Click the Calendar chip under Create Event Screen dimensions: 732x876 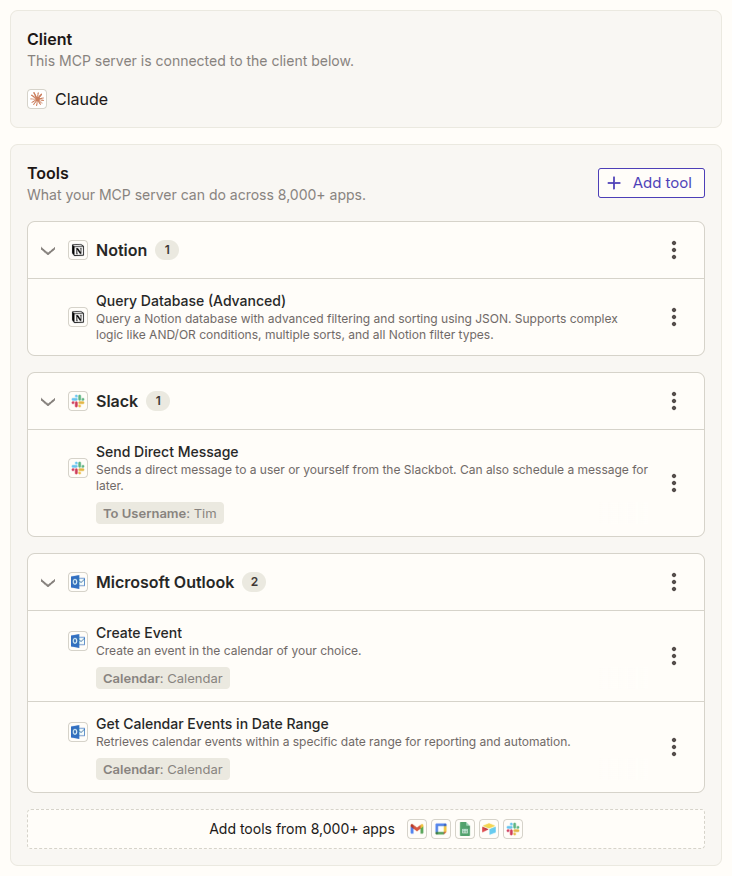coord(162,678)
